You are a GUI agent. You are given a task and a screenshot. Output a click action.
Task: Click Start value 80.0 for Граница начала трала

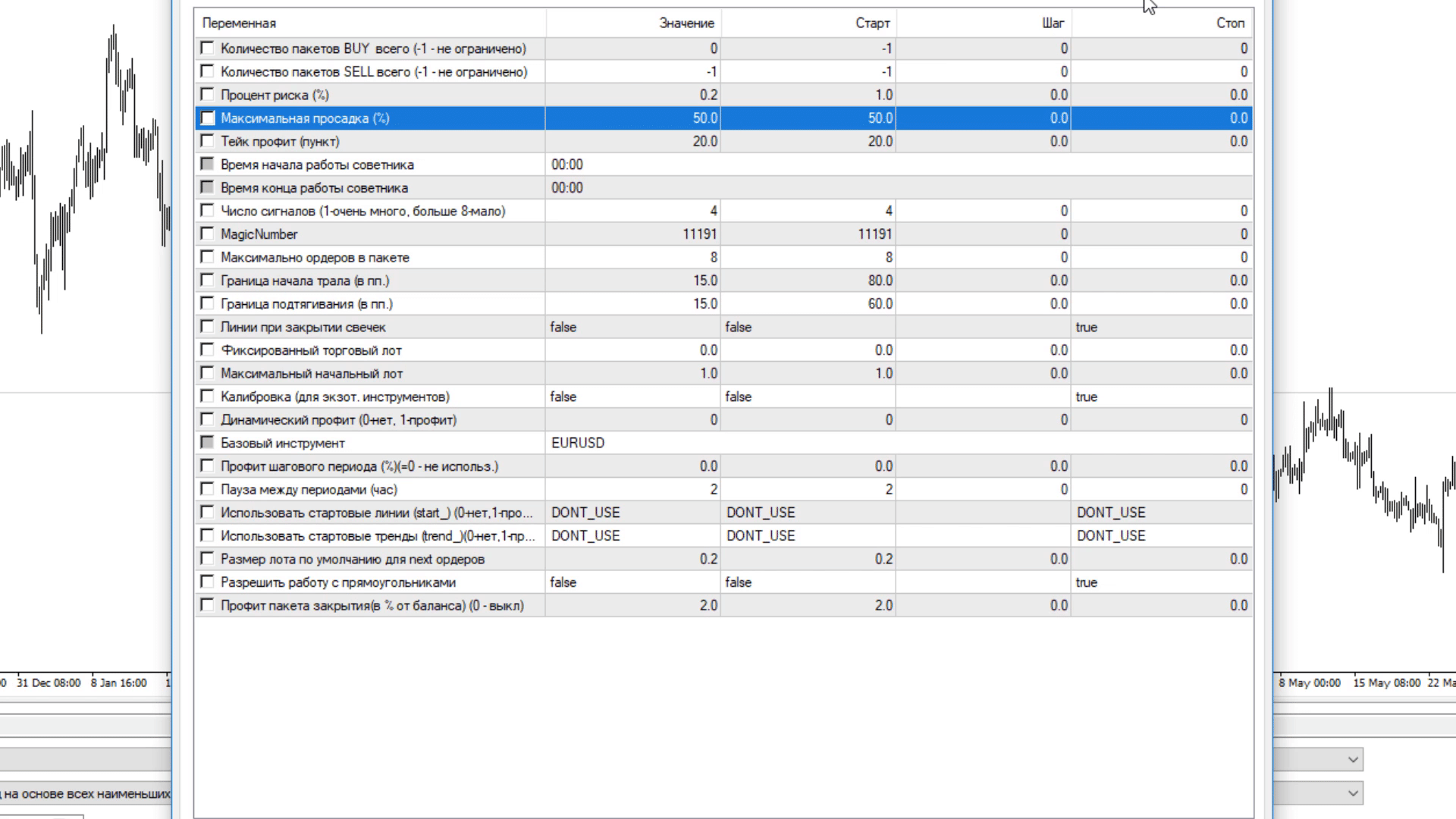(x=808, y=281)
